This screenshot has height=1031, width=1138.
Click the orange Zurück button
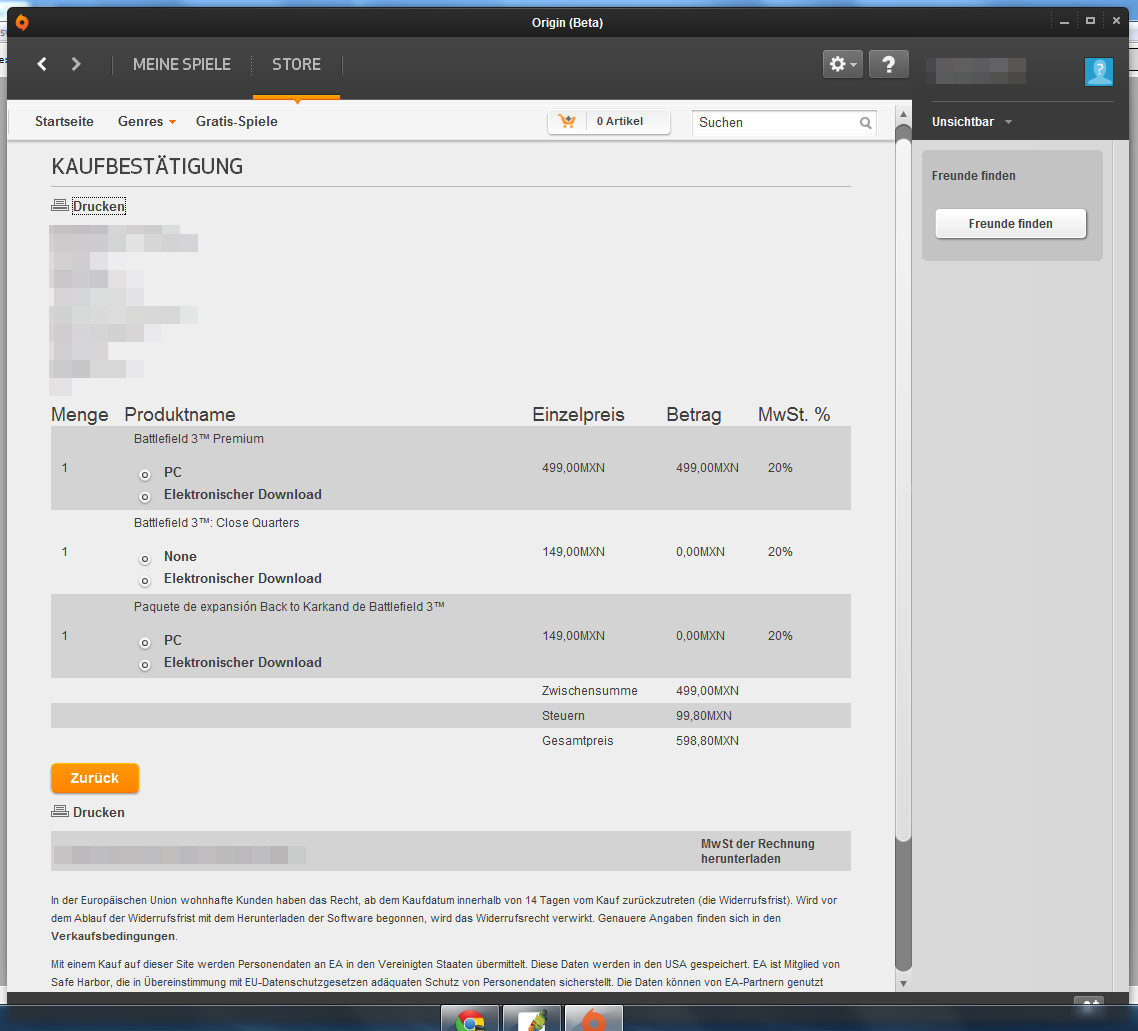[94, 778]
